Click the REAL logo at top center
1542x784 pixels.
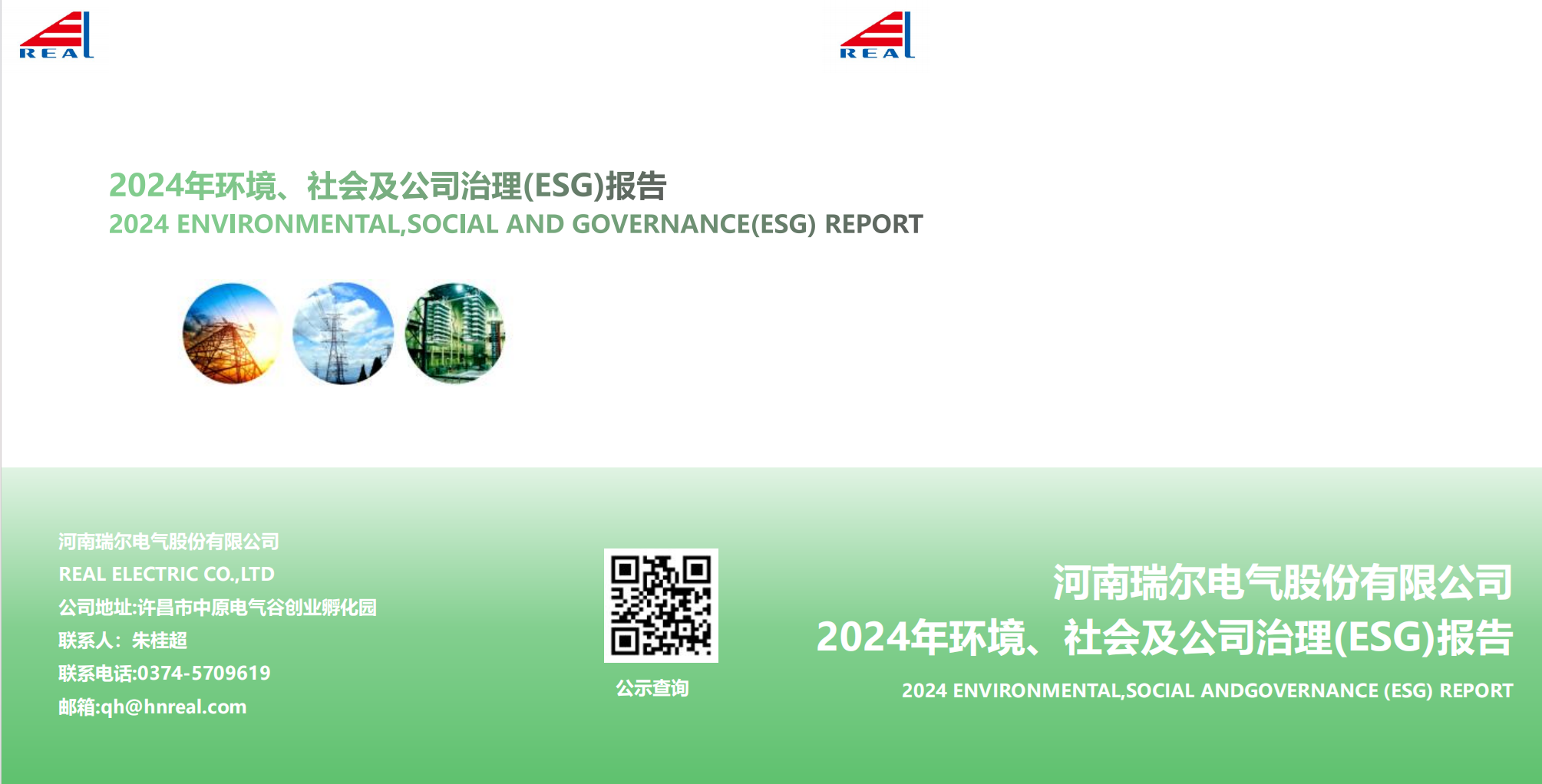click(877, 35)
